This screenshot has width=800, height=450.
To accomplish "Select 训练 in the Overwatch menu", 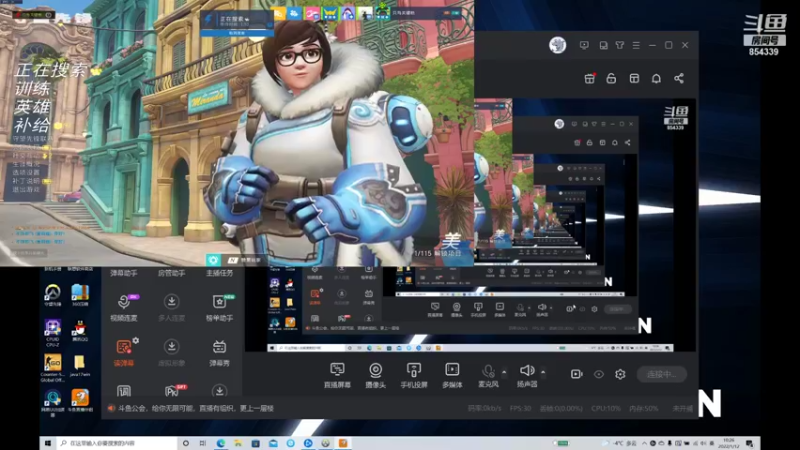I will coord(32,88).
